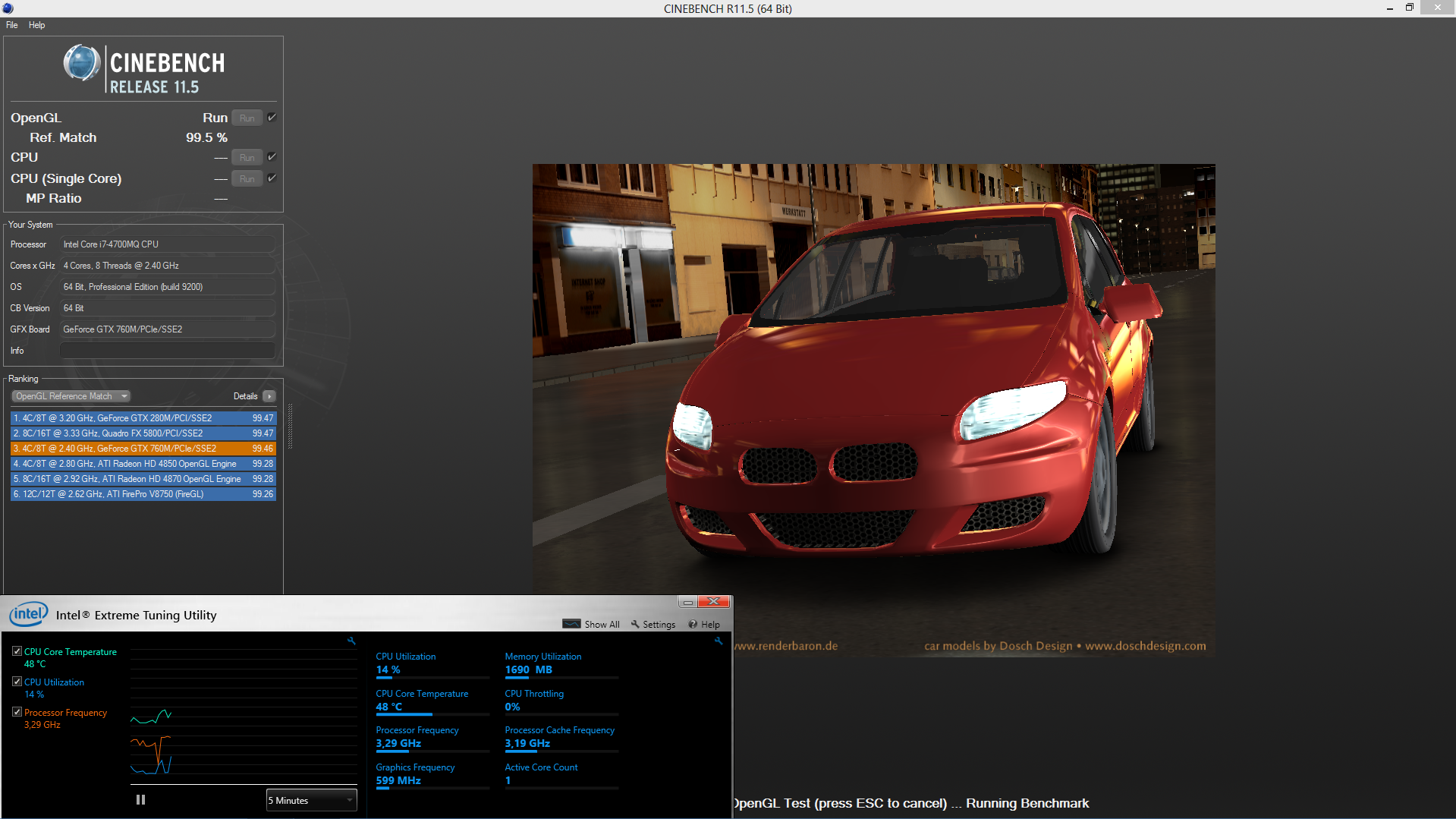Open Help in Intel Extreme Tuning Utility
This screenshot has width=1456, height=819.
click(x=704, y=625)
